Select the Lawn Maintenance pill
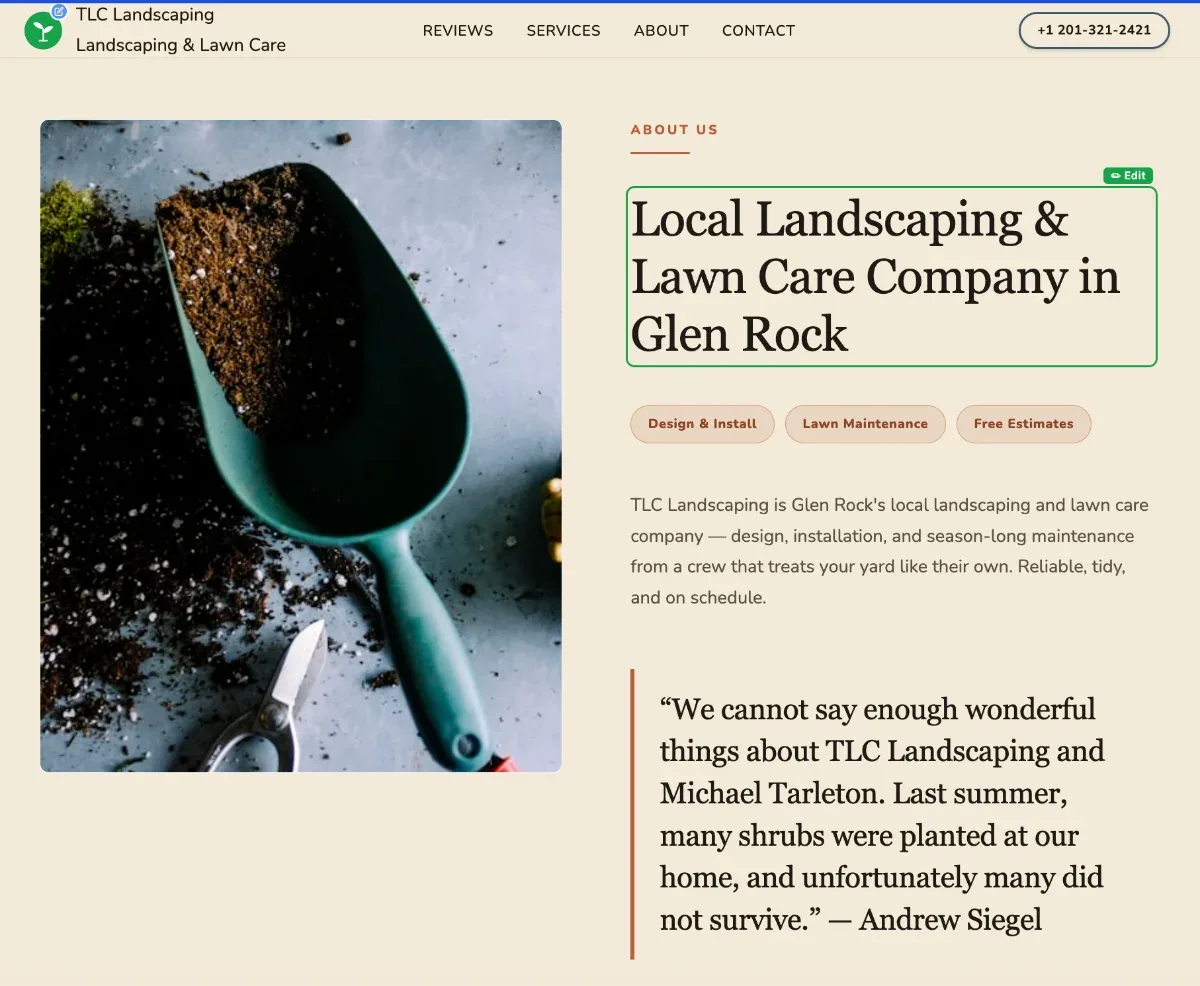 [x=865, y=424]
